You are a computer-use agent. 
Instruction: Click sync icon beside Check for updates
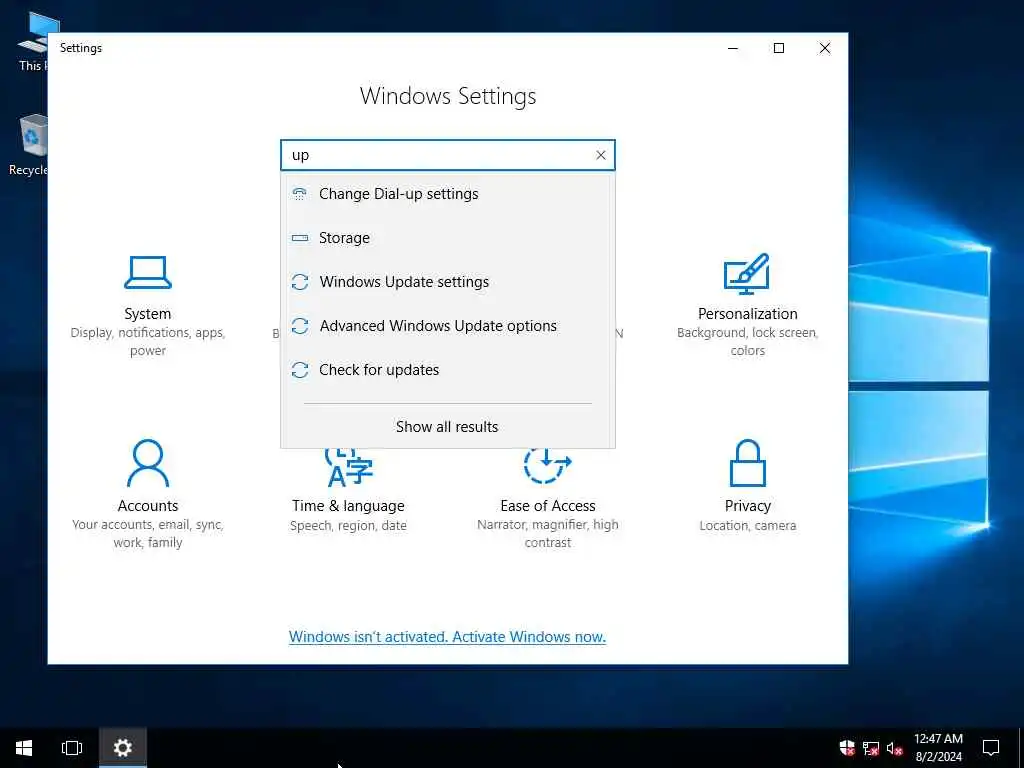pyautogui.click(x=300, y=370)
